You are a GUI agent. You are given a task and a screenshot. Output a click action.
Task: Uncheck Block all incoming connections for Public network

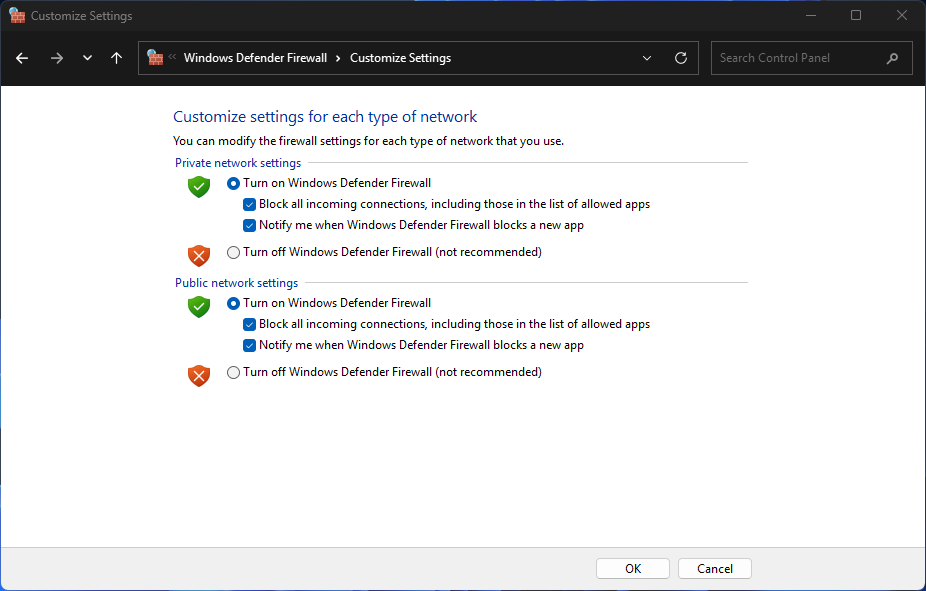pyautogui.click(x=249, y=324)
